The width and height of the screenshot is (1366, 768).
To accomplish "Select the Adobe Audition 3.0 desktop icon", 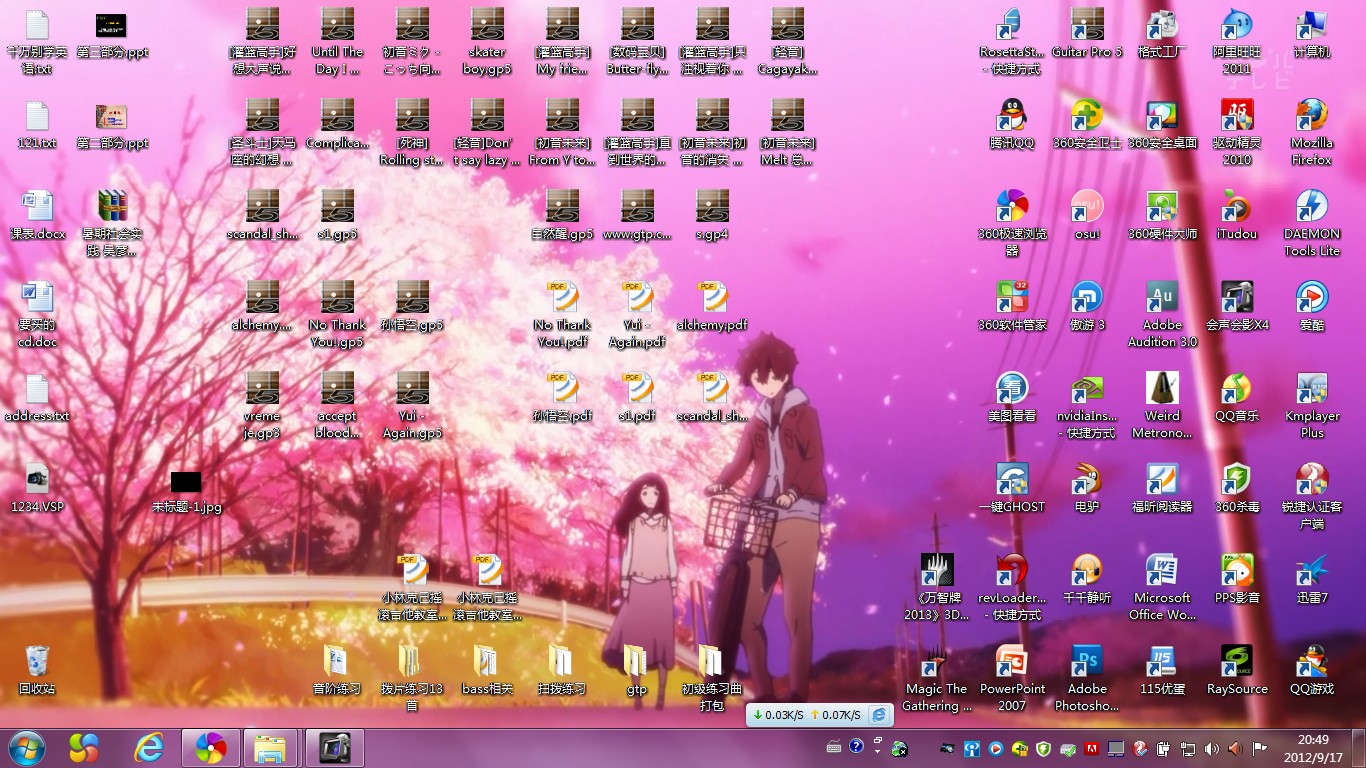I will pos(1162,298).
